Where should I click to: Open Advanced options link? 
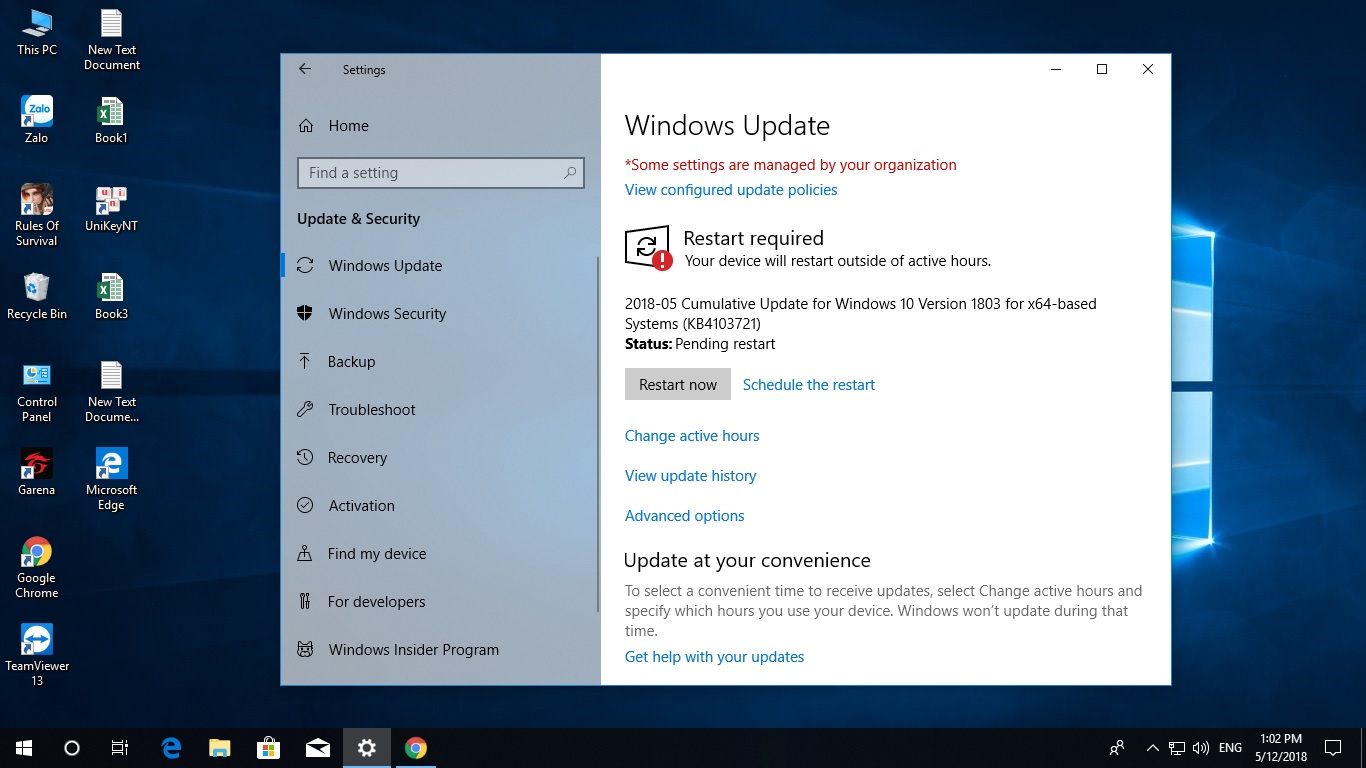point(685,516)
